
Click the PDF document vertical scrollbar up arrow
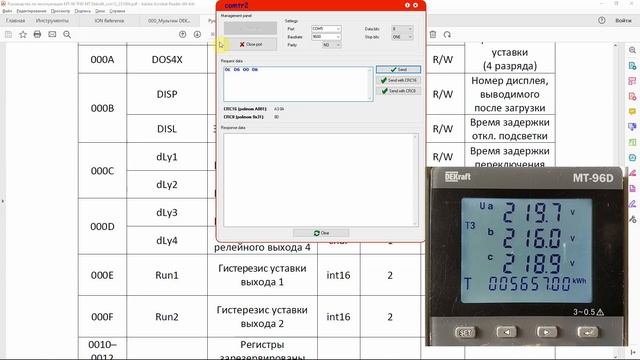tap(616, 45)
